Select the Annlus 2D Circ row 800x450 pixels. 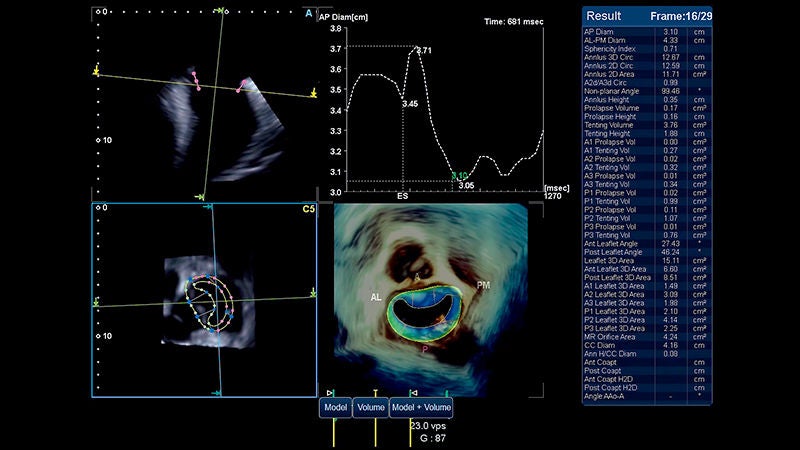(647, 66)
